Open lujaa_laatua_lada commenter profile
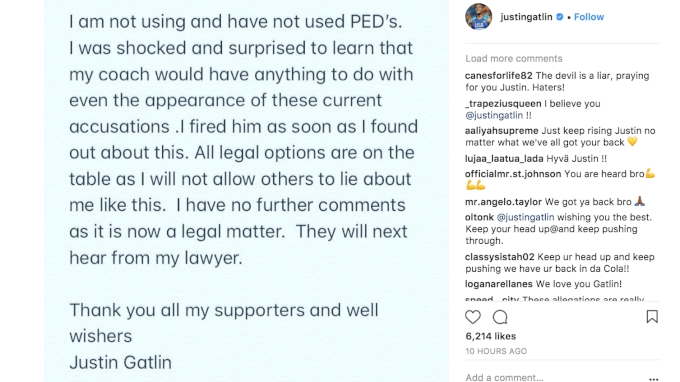The image size is (680, 382). click(x=504, y=159)
